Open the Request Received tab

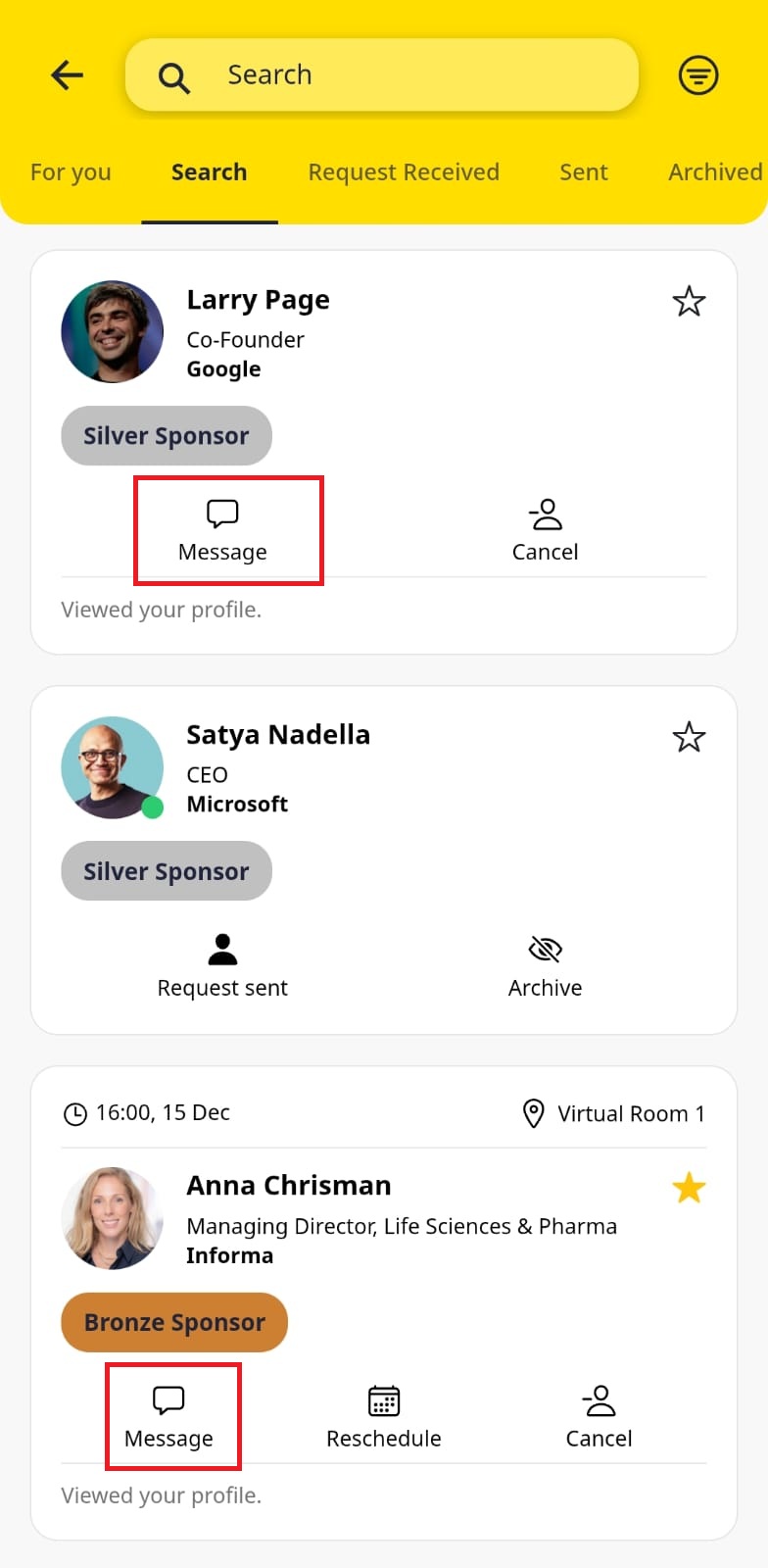point(404,172)
